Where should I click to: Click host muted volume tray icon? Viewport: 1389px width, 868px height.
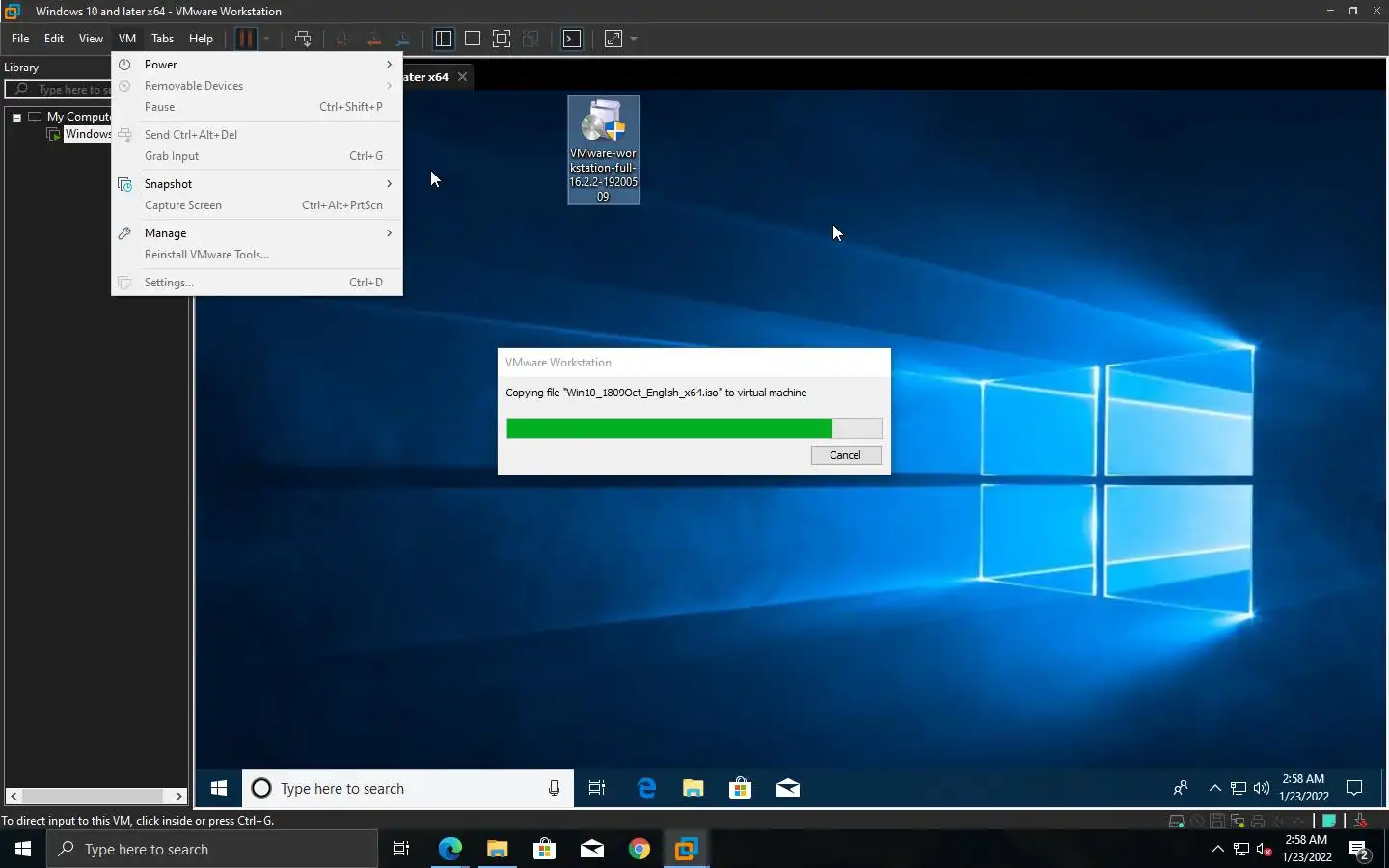click(x=1265, y=850)
